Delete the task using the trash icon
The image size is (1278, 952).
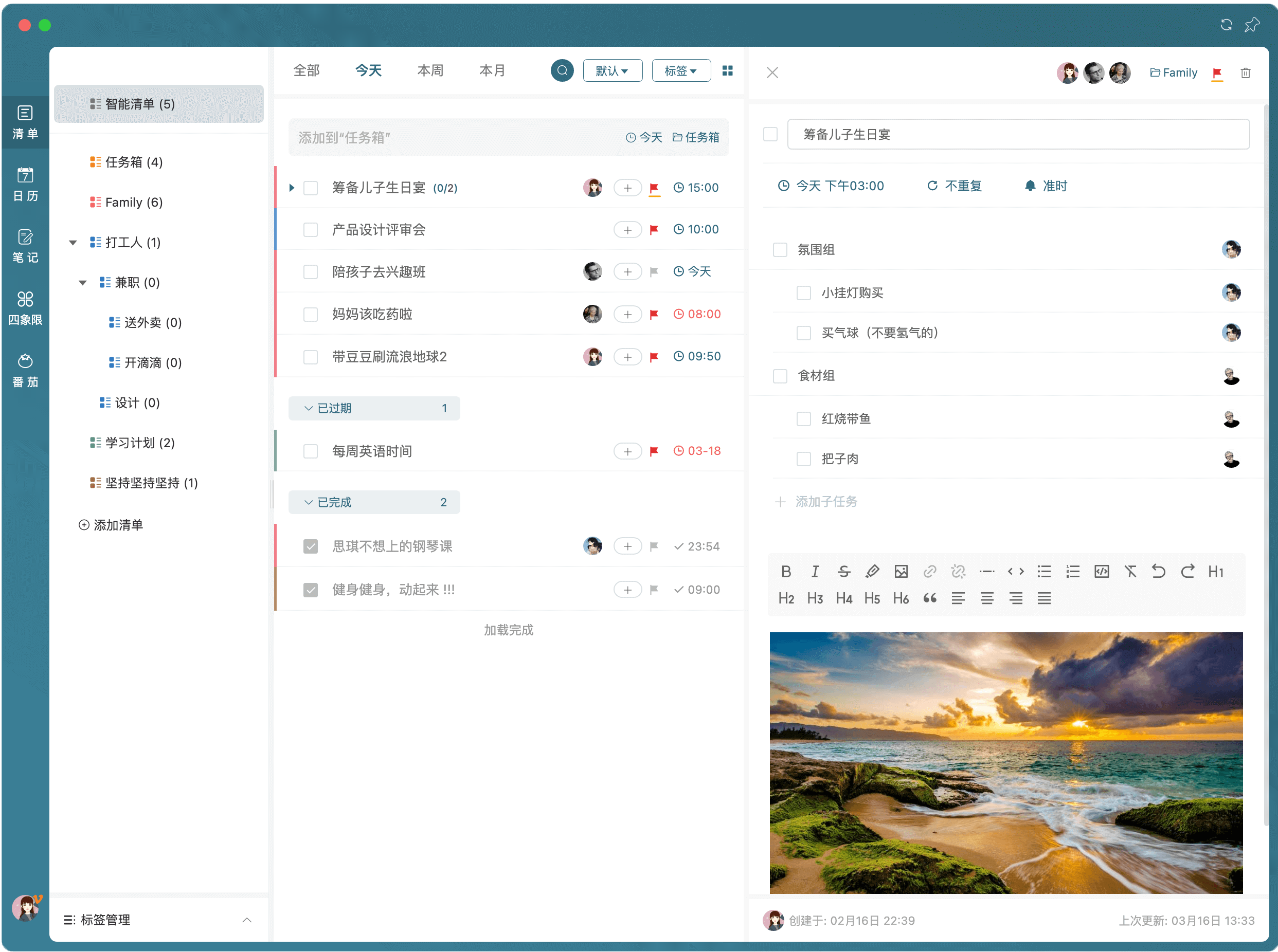coord(1245,72)
